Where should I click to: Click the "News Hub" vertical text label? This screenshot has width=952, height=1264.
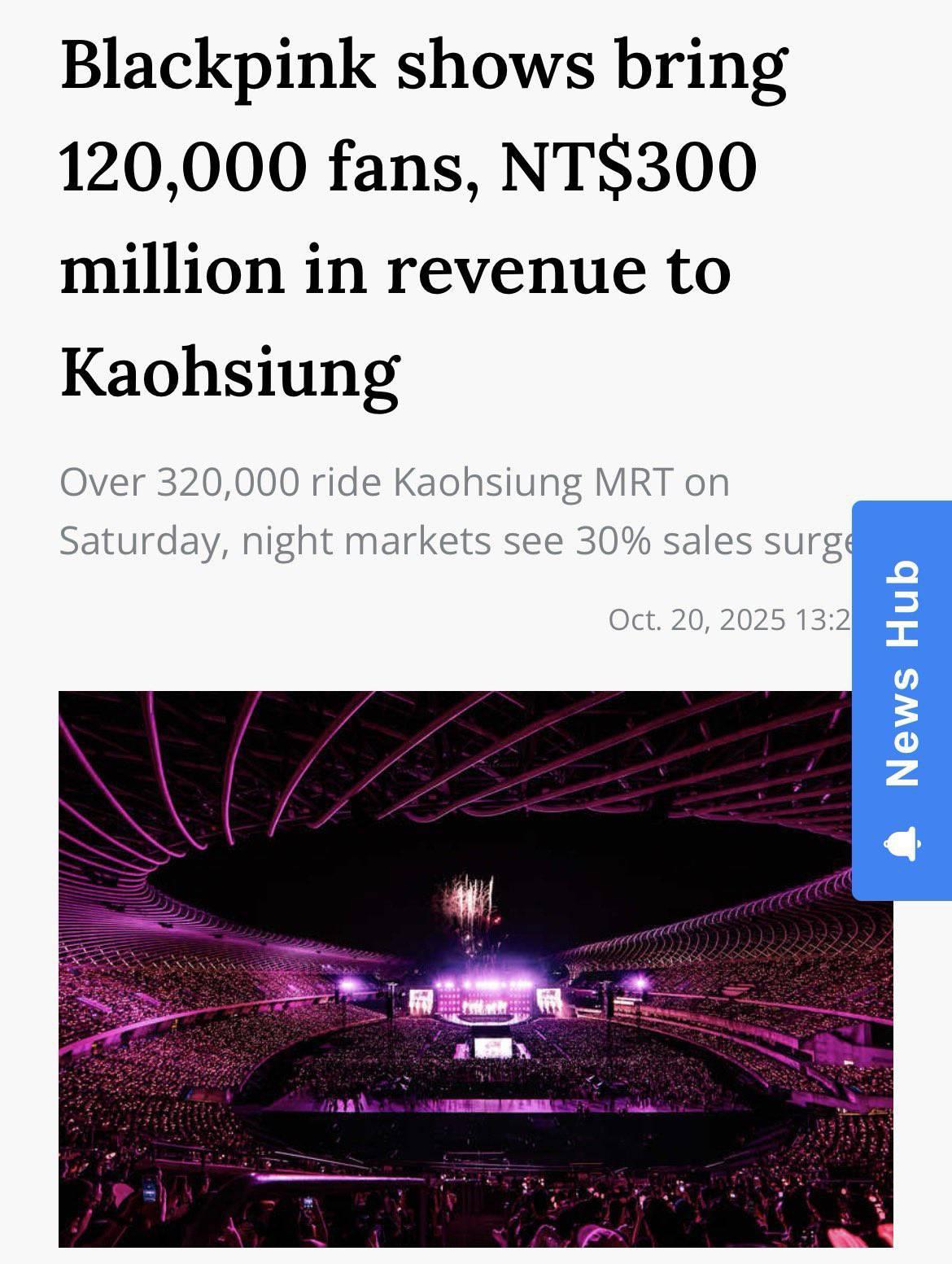click(902, 672)
